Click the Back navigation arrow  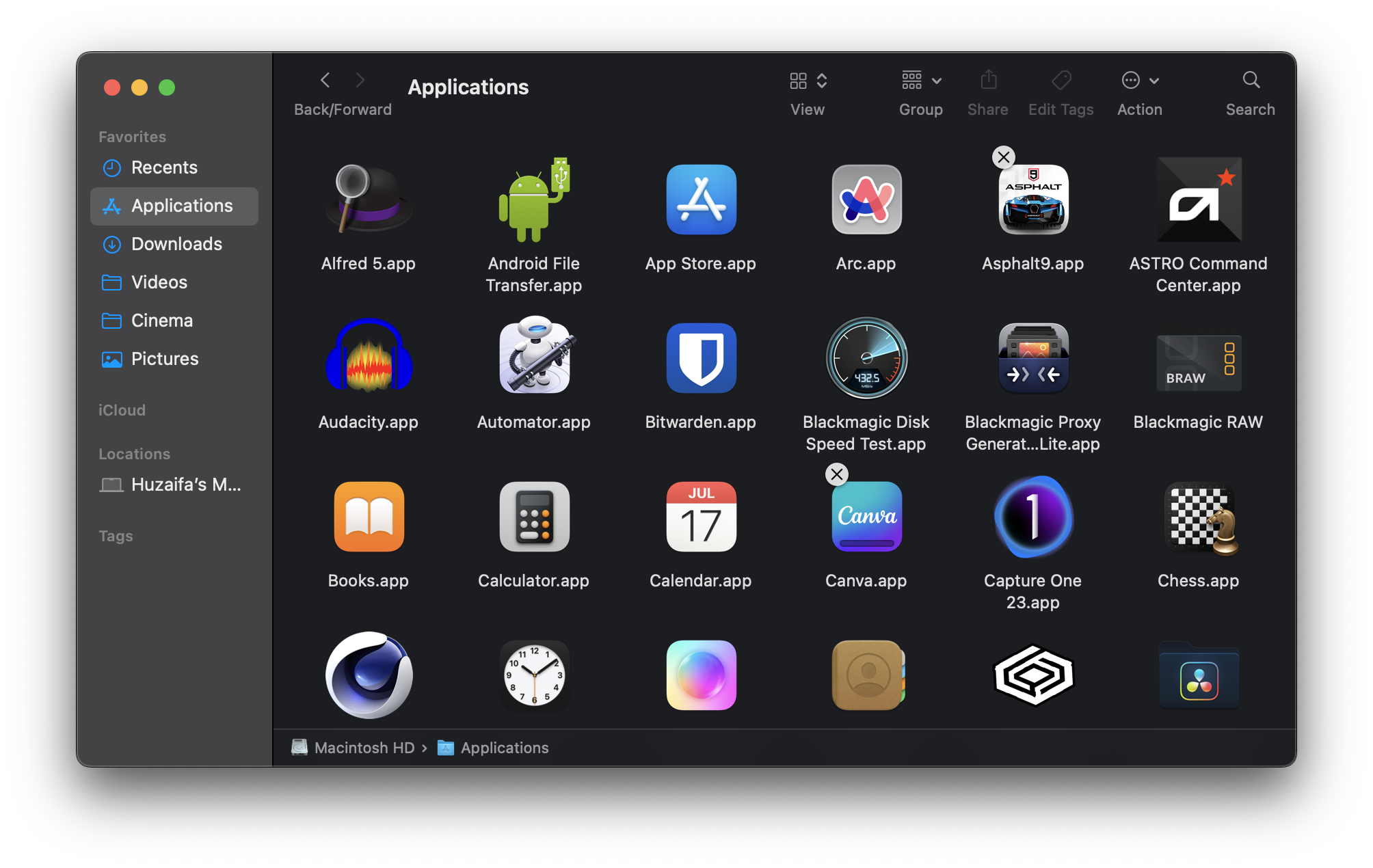point(325,81)
